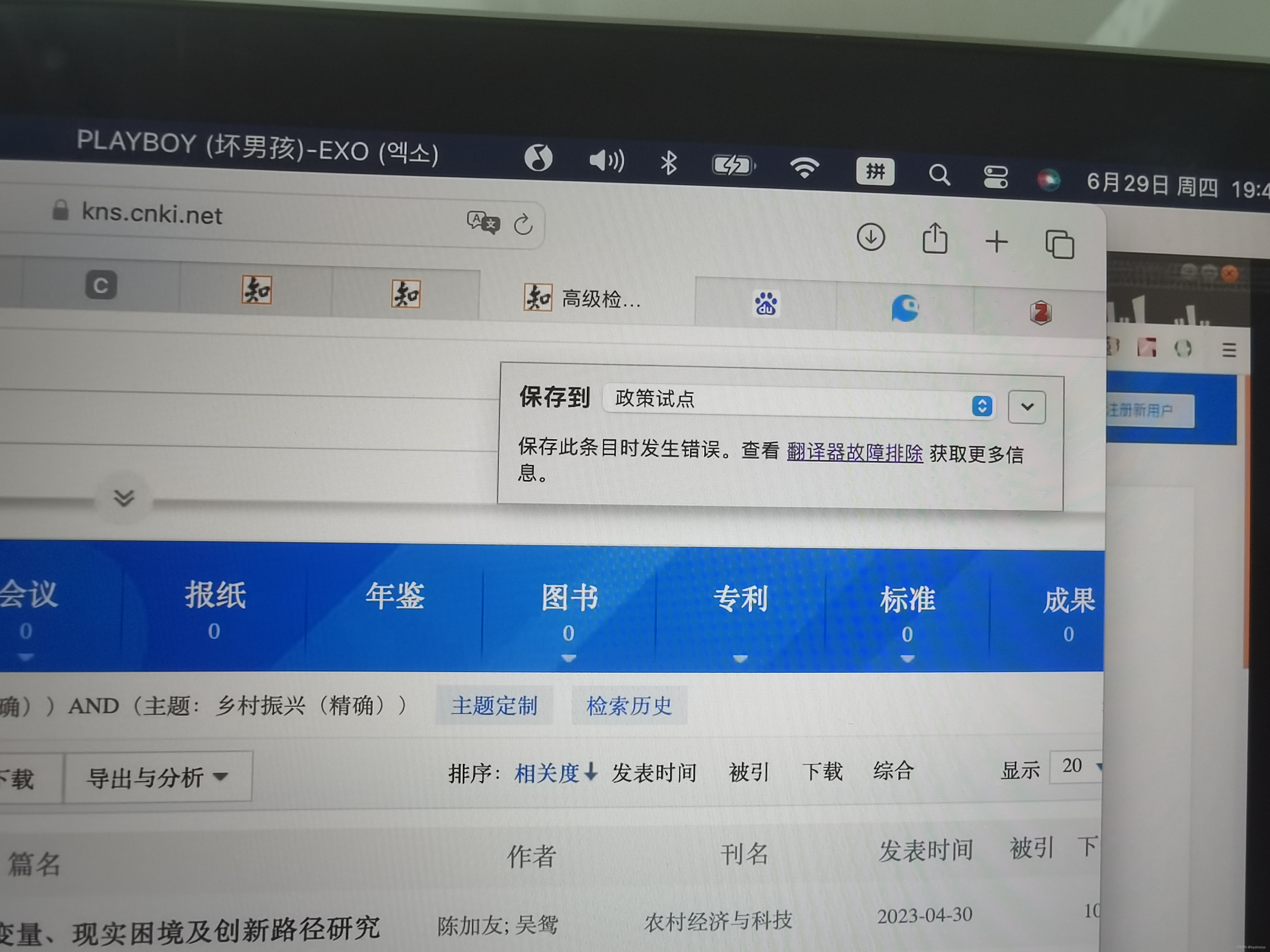Expand search panel with double chevron
The image size is (1270, 952).
124,497
